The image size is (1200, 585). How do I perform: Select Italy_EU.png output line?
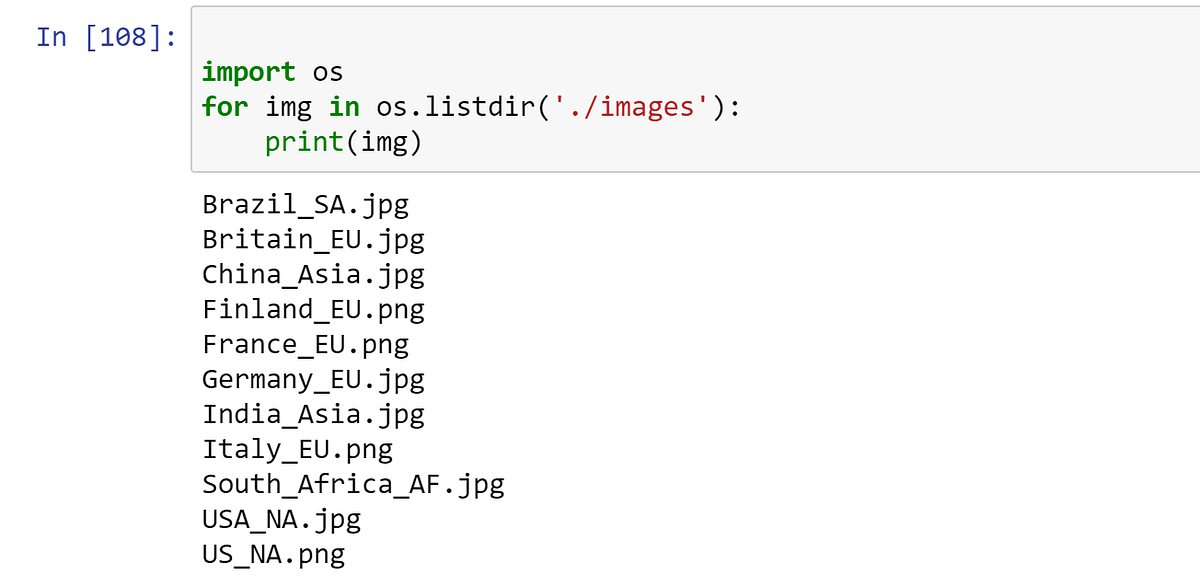(297, 449)
